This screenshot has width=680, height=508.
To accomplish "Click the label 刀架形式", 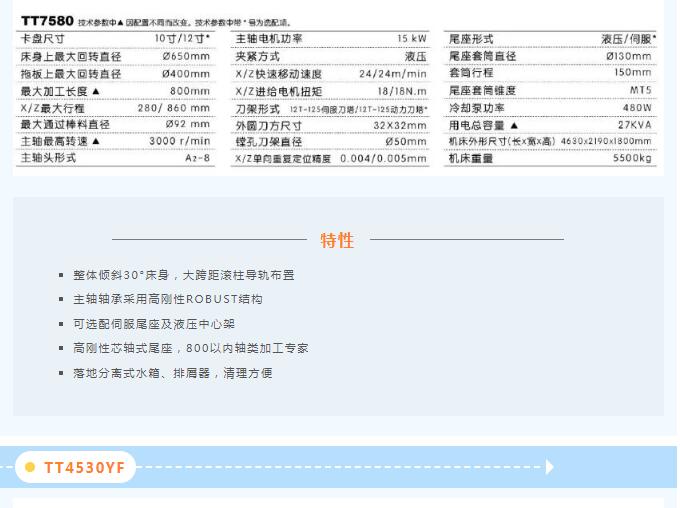I will (258, 109).
